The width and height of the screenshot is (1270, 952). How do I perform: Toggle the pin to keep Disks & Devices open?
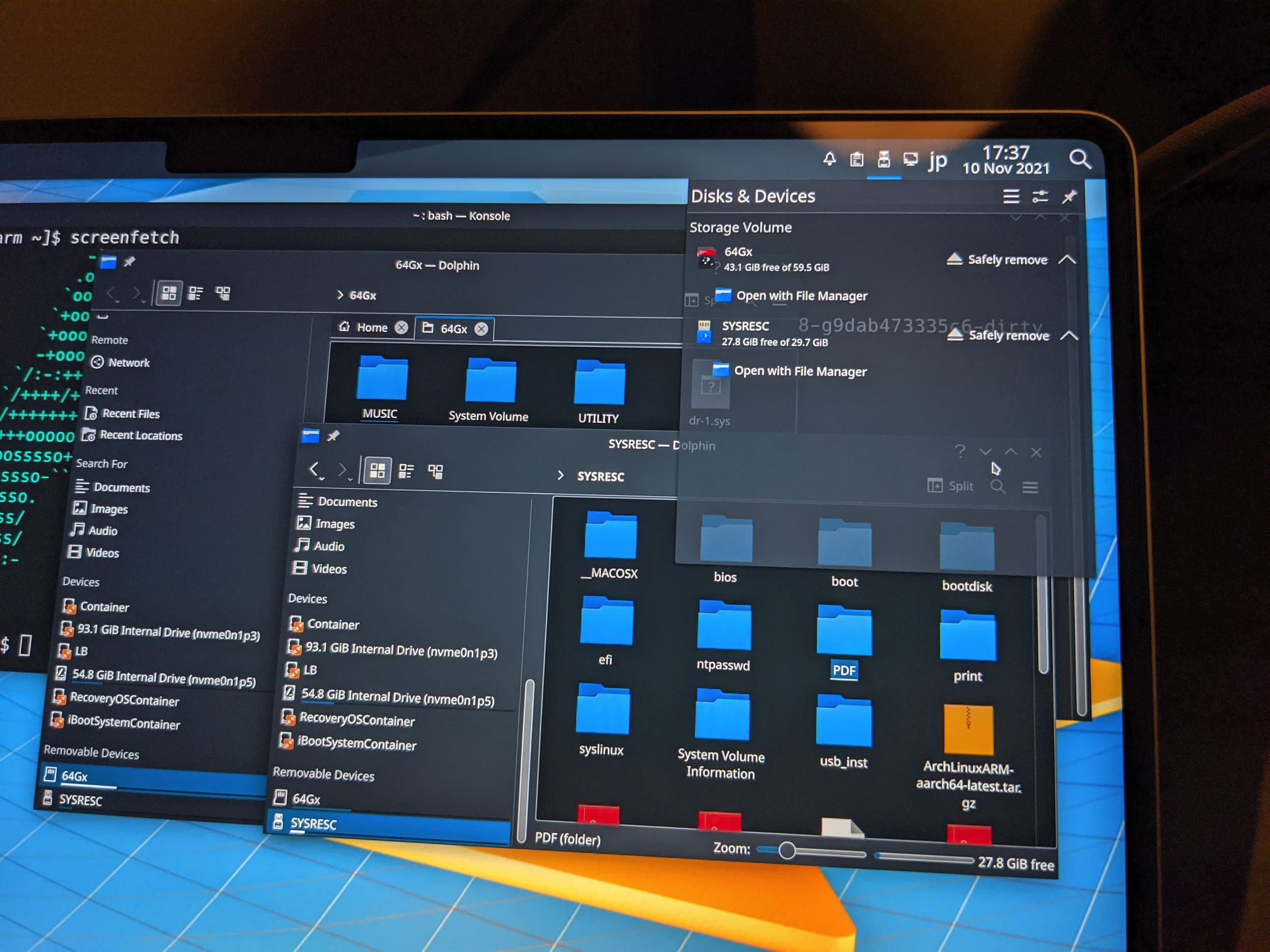click(1069, 197)
